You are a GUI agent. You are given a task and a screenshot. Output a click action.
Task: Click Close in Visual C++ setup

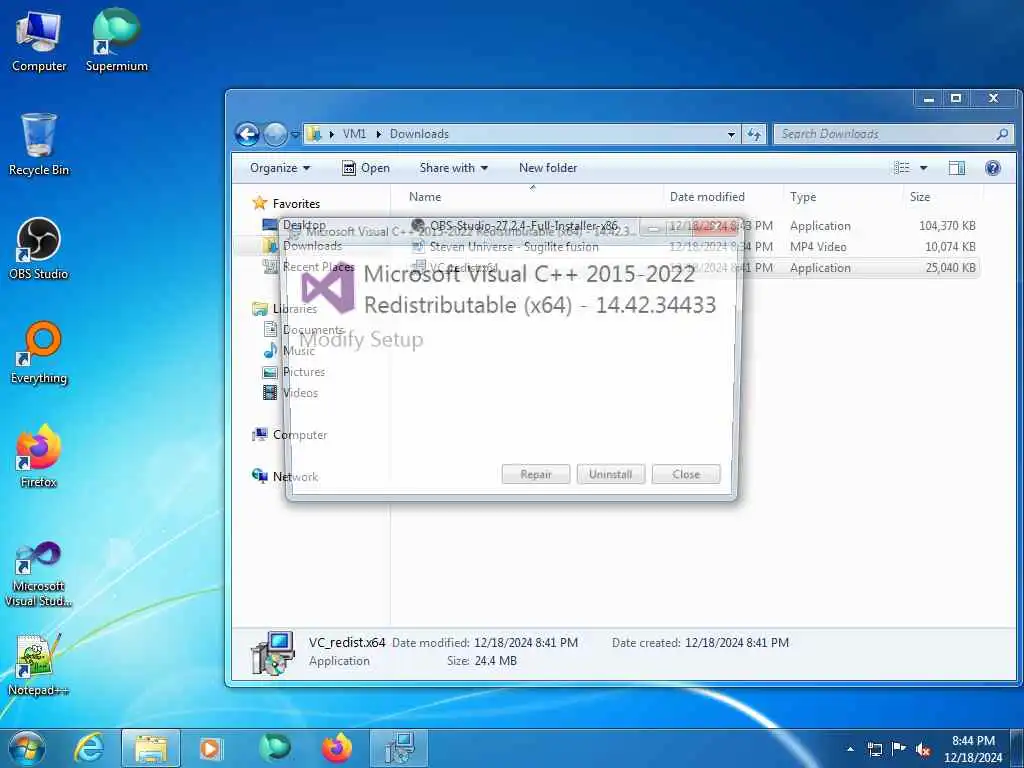(x=686, y=474)
